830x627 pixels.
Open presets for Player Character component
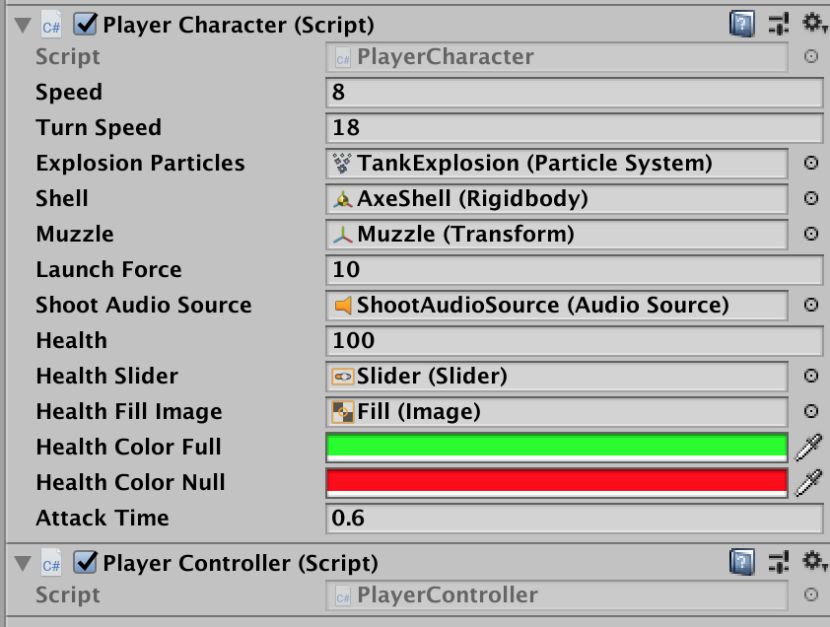(x=779, y=24)
